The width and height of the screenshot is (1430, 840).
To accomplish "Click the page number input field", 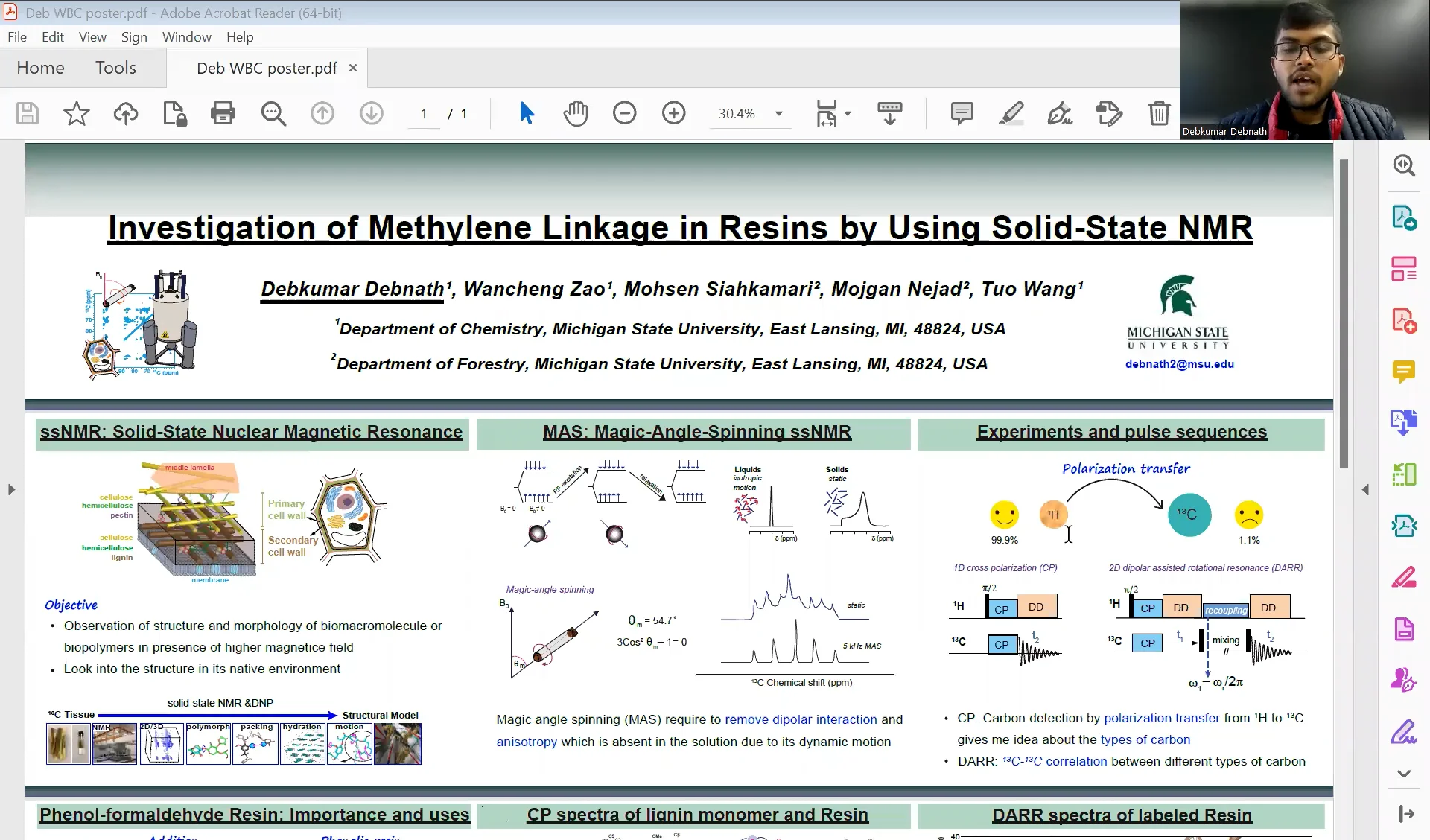I will 424,114.
